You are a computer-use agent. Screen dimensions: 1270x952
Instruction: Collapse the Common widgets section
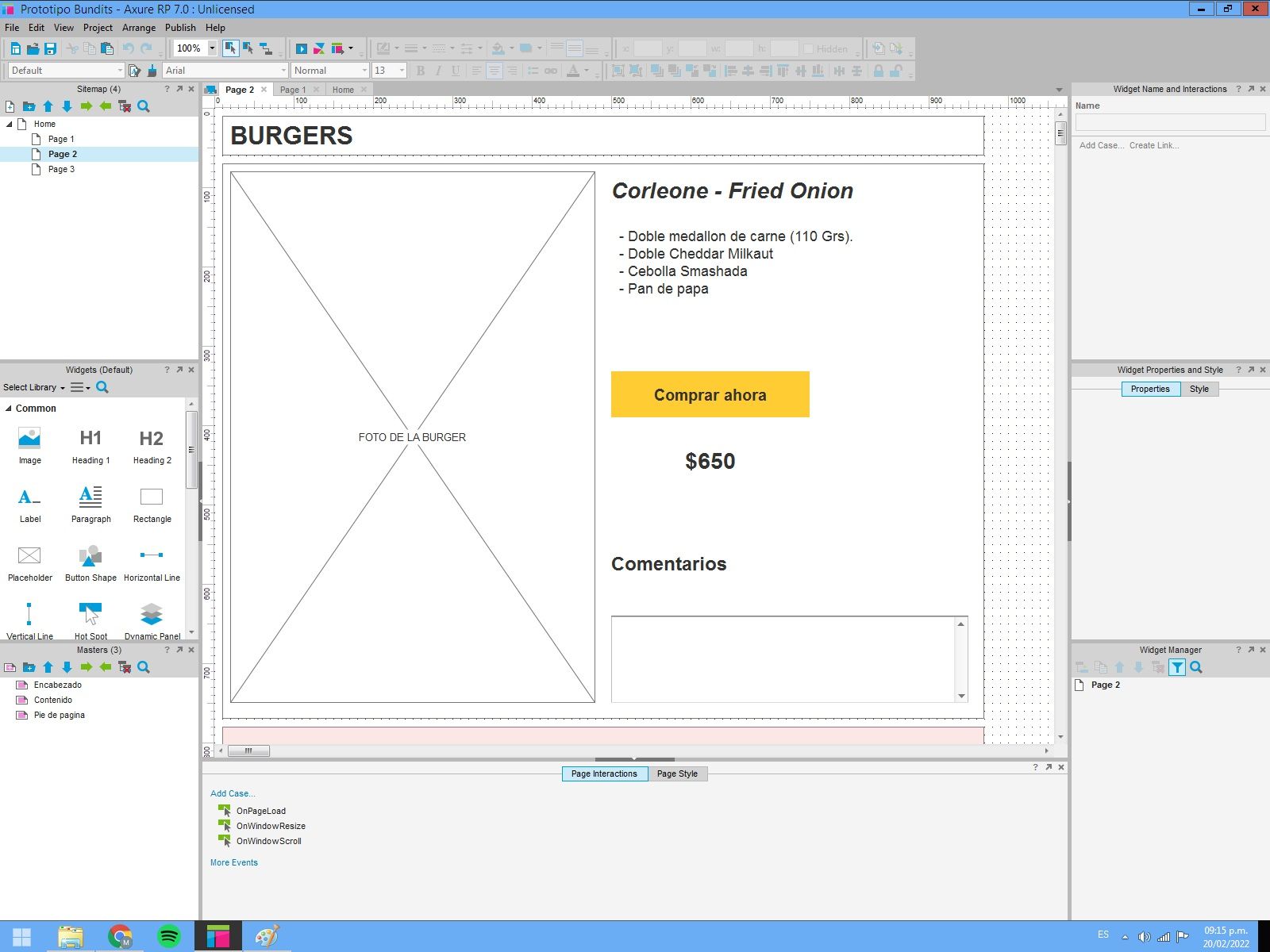(x=9, y=409)
